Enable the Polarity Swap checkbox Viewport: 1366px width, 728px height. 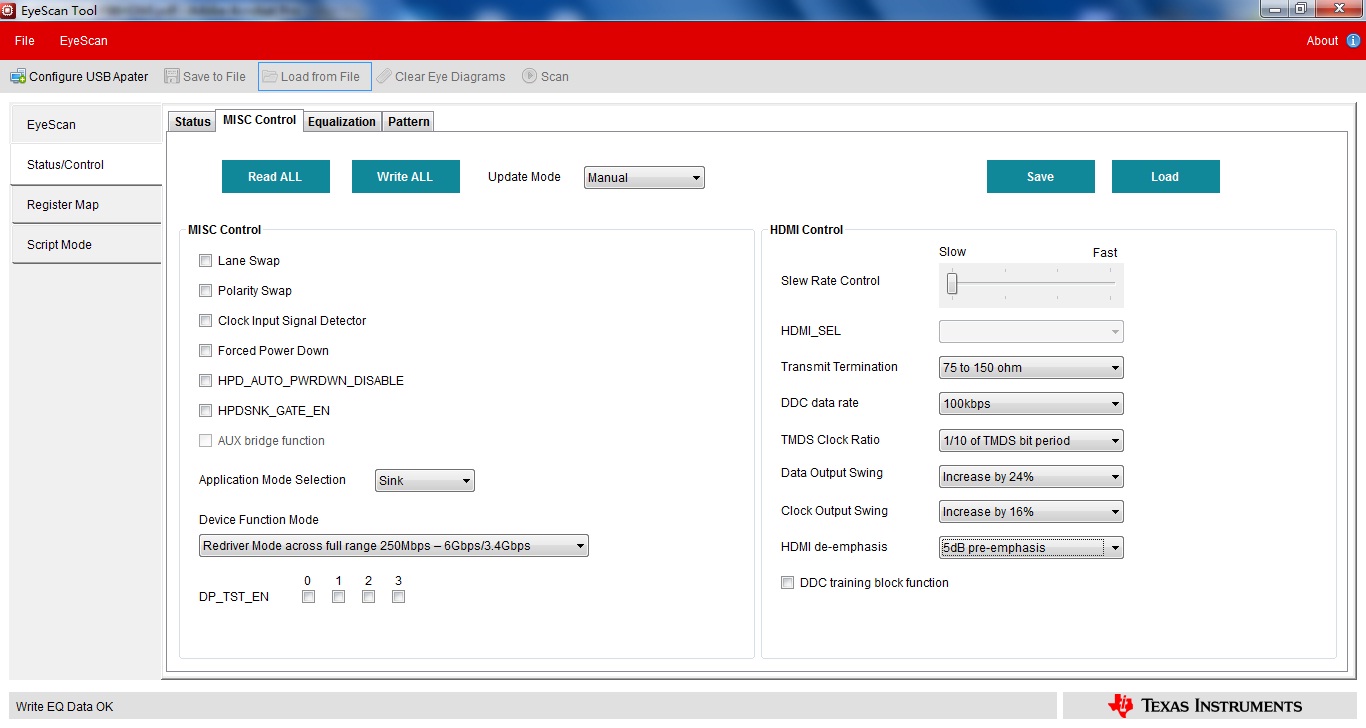click(205, 291)
